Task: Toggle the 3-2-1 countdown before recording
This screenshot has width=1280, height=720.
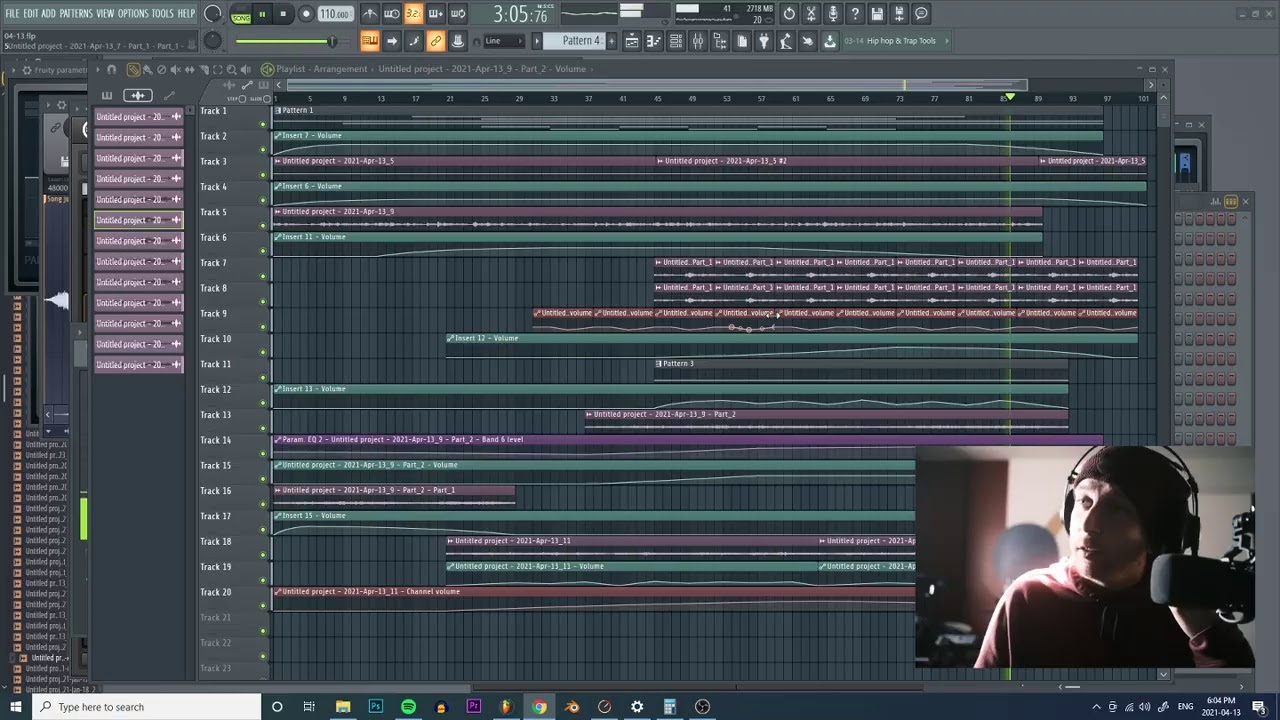Action: pyautogui.click(x=413, y=14)
